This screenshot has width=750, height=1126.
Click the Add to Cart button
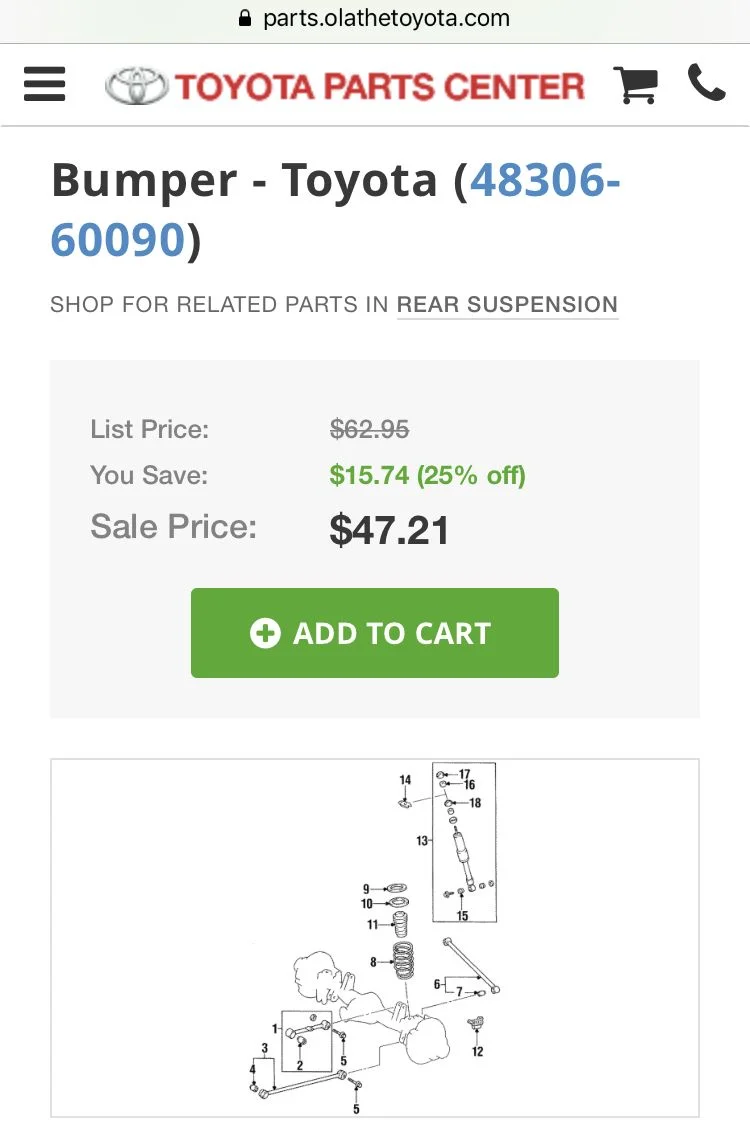click(x=375, y=633)
